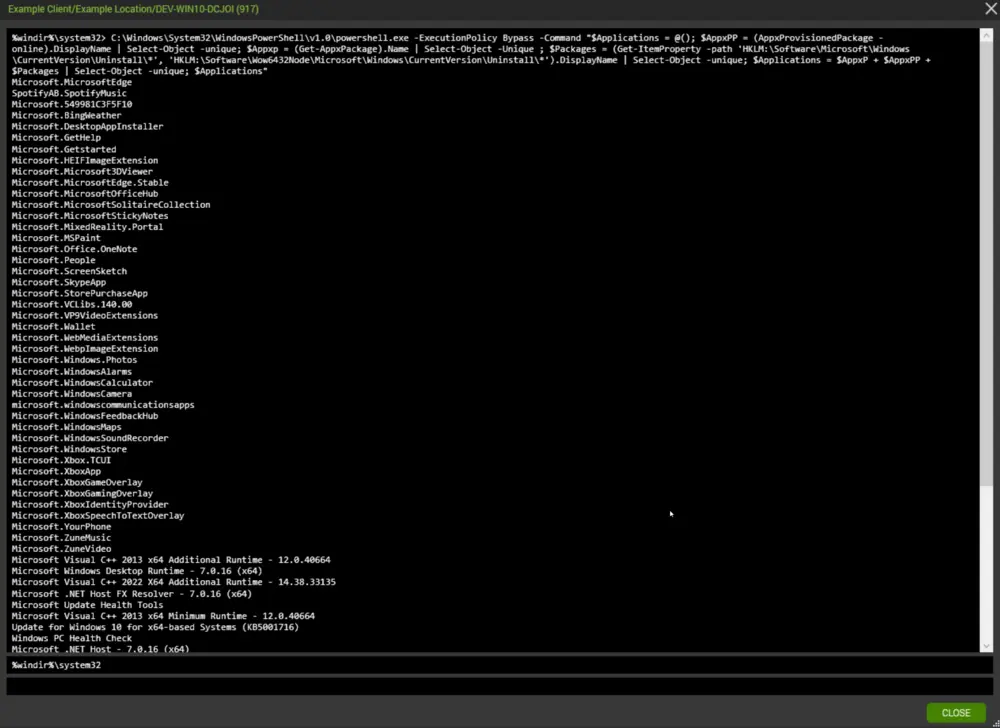Close the dialog with the X icon
Viewport: 1000px width, 728px height.
tap(991, 9)
